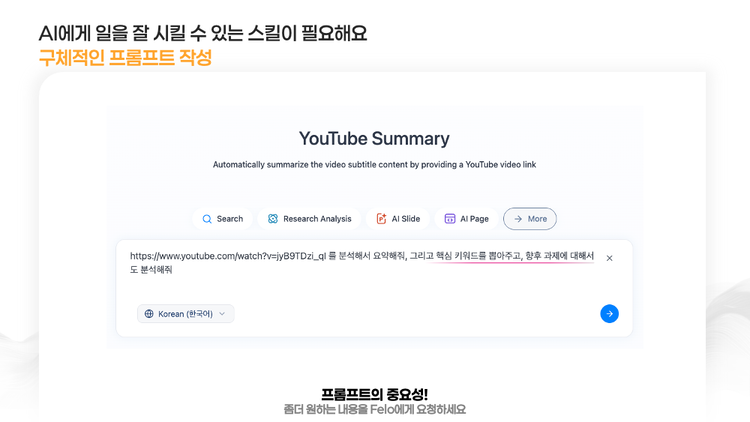Click the '구체적인 프롬프트 작성' orange heading
This screenshot has height=422, width=750.
[x=125, y=58]
